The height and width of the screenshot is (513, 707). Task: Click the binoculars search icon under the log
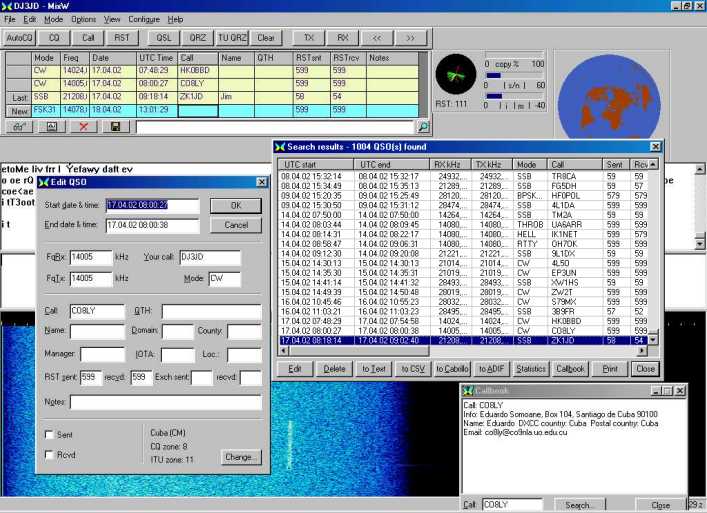19,127
